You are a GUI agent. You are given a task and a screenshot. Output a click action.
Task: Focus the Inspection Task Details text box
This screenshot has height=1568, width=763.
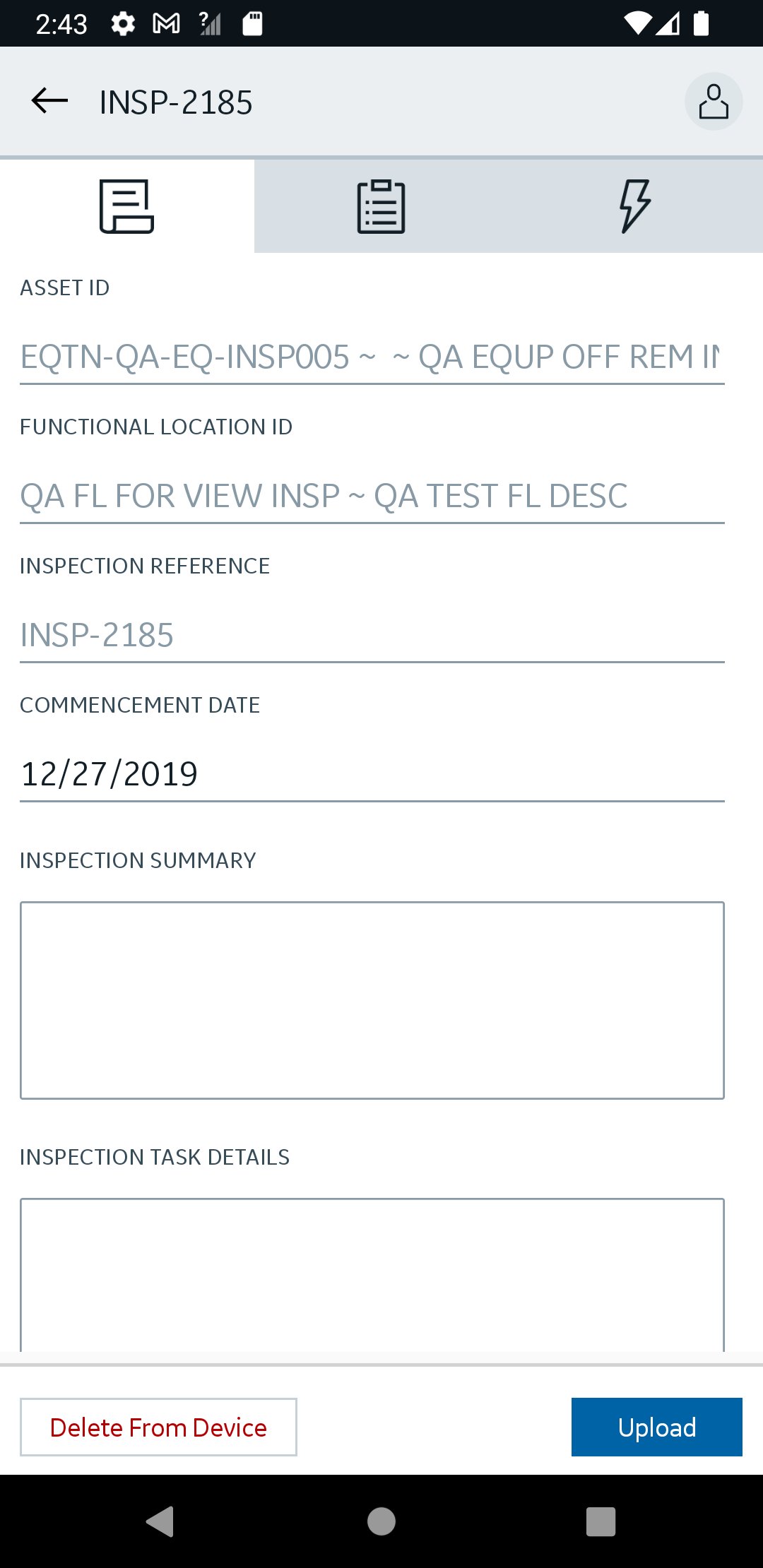[372, 1275]
